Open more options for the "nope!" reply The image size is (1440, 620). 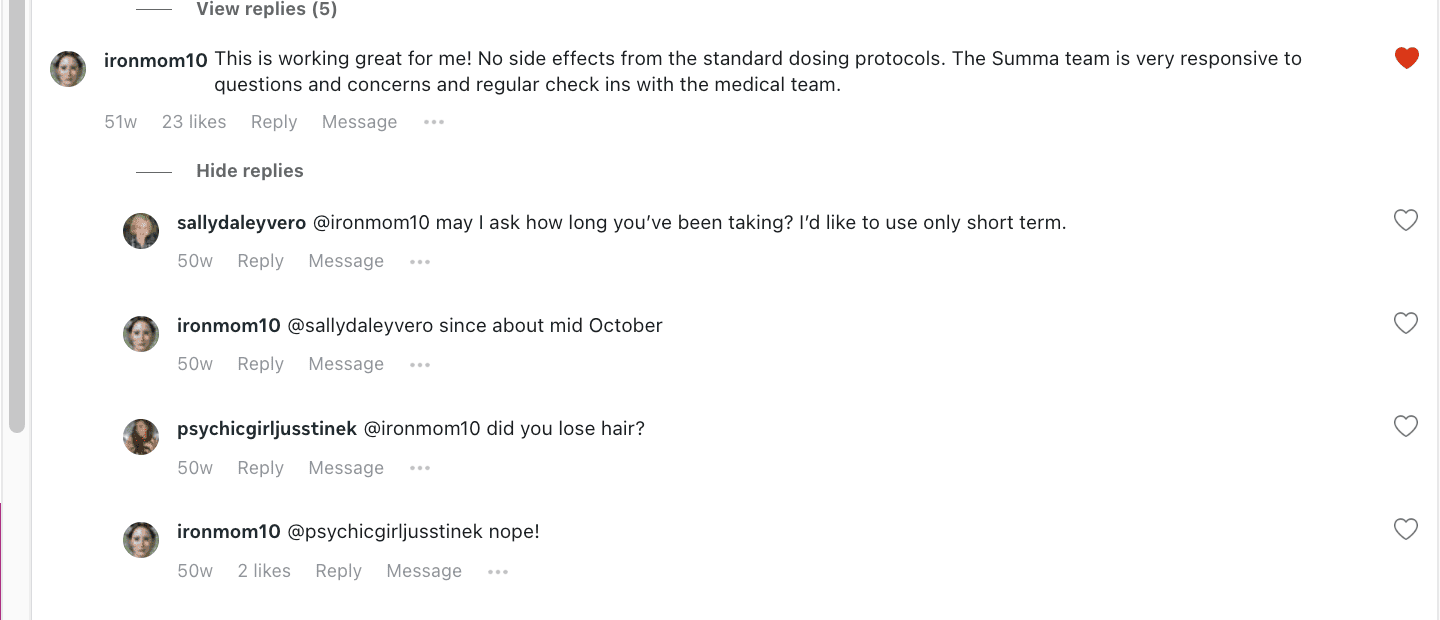[x=497, y=570]
